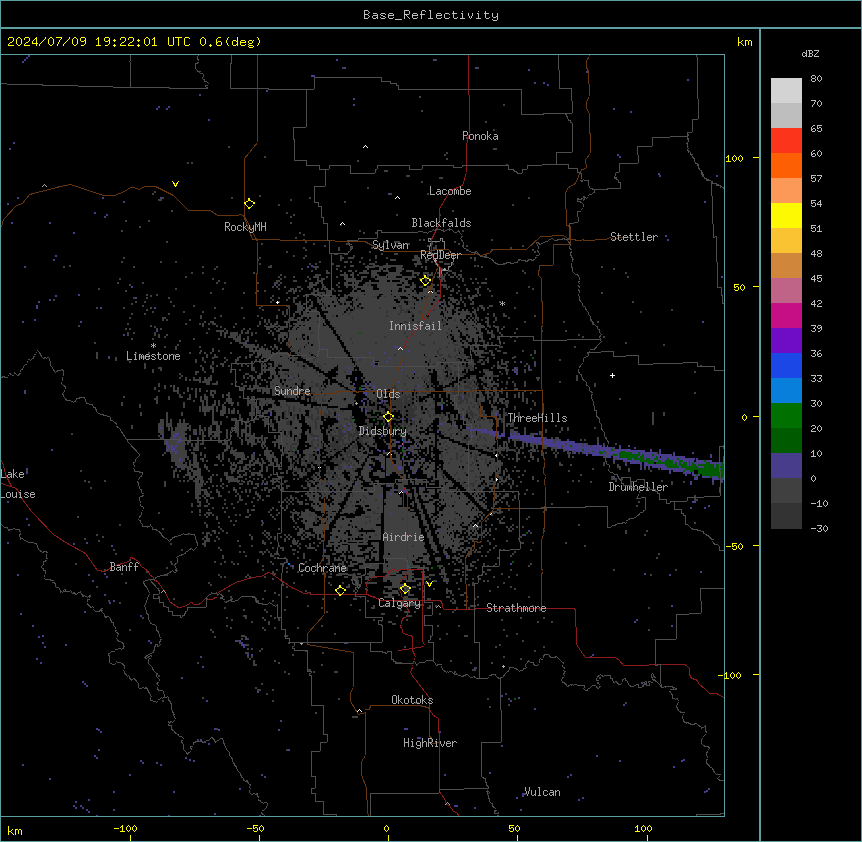Viewport: 862px width, 842px height.
Task: Click the yellow v marker northwest of RockyMH
Action: (x=175, y=184)
